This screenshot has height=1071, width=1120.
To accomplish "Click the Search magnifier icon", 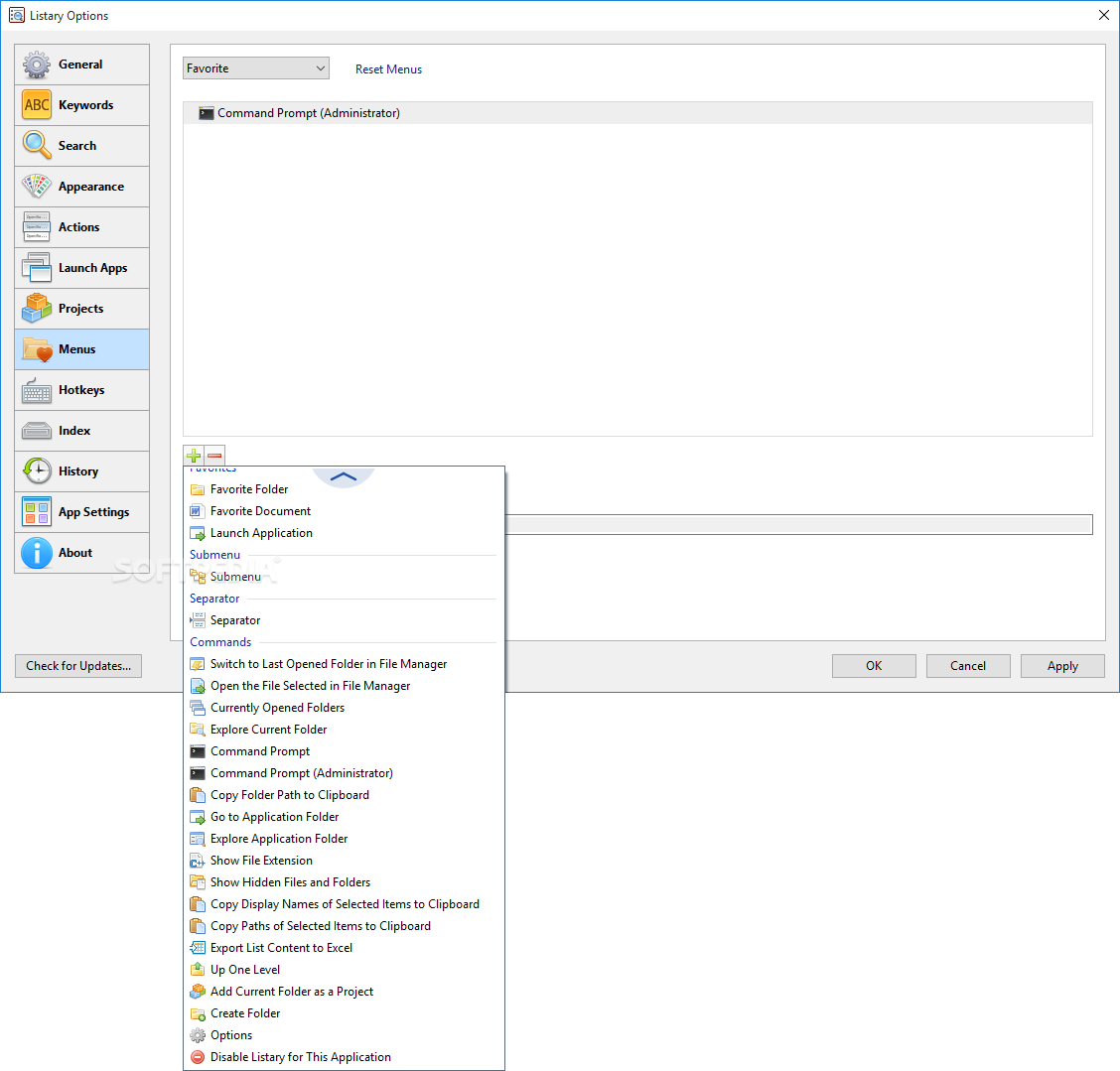I will tap(37, 146).
